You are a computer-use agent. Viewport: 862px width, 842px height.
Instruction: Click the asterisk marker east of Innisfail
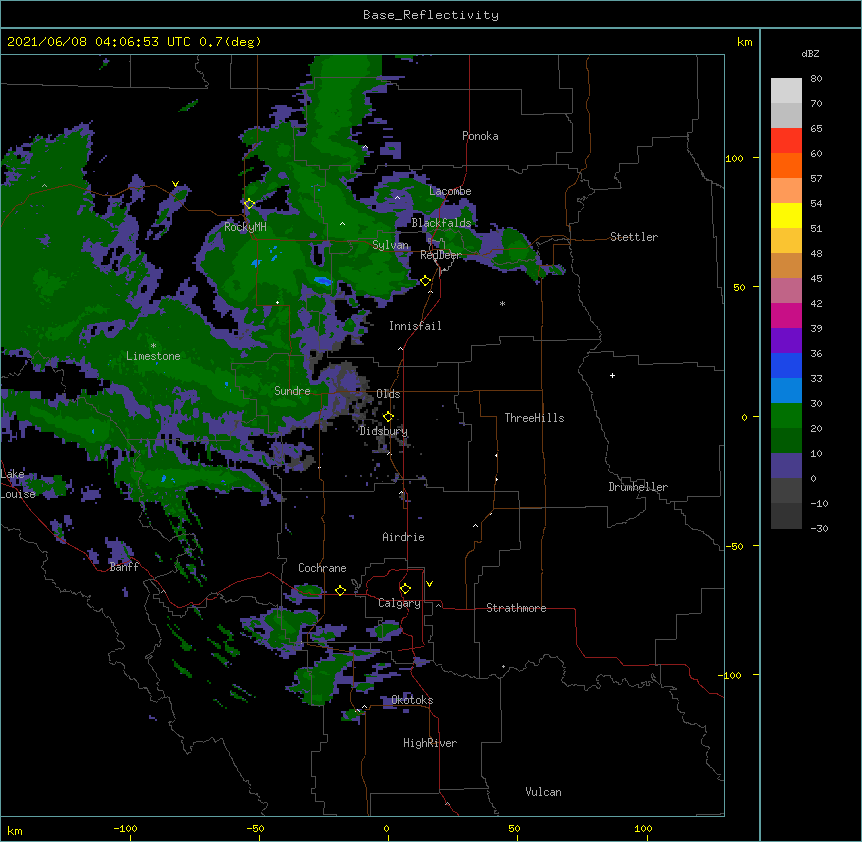point(502,303)
